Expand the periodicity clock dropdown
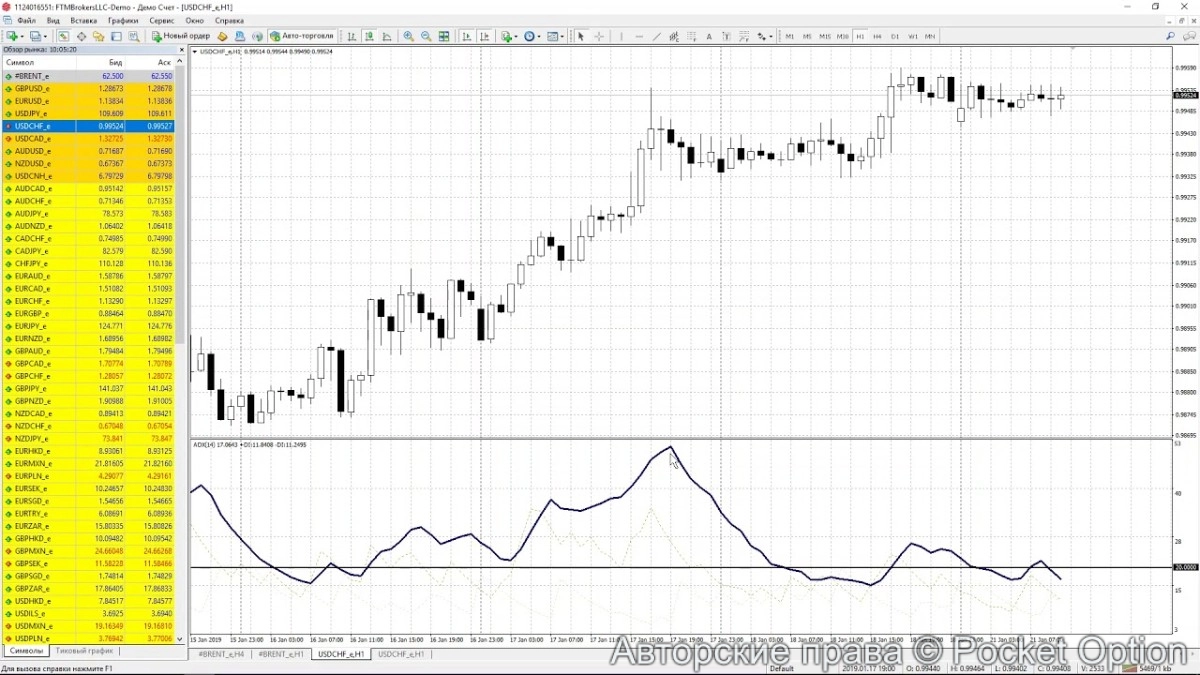This screenshot has height=675, width=1200. point(540,36)
